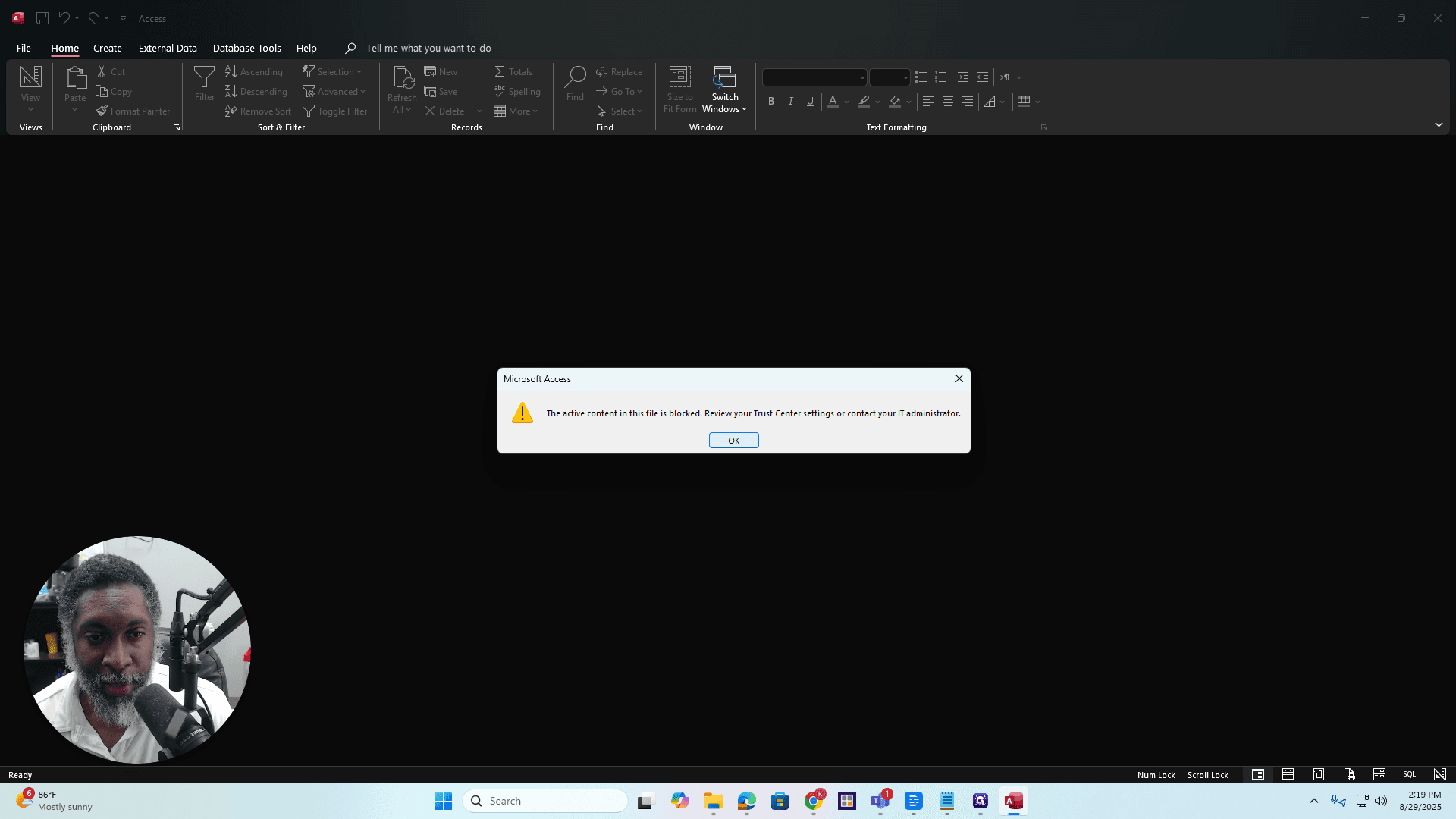1456x819 pixels.
Task: Click the Spelling check button
Action: coord(517,92)
